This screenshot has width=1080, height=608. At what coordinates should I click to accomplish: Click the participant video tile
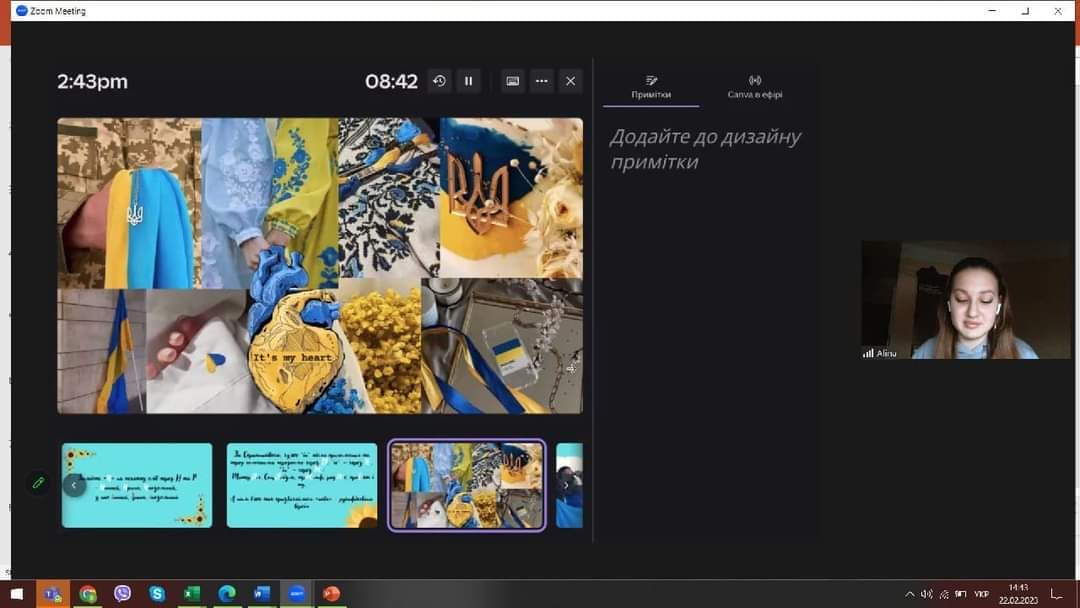(965, 299)
